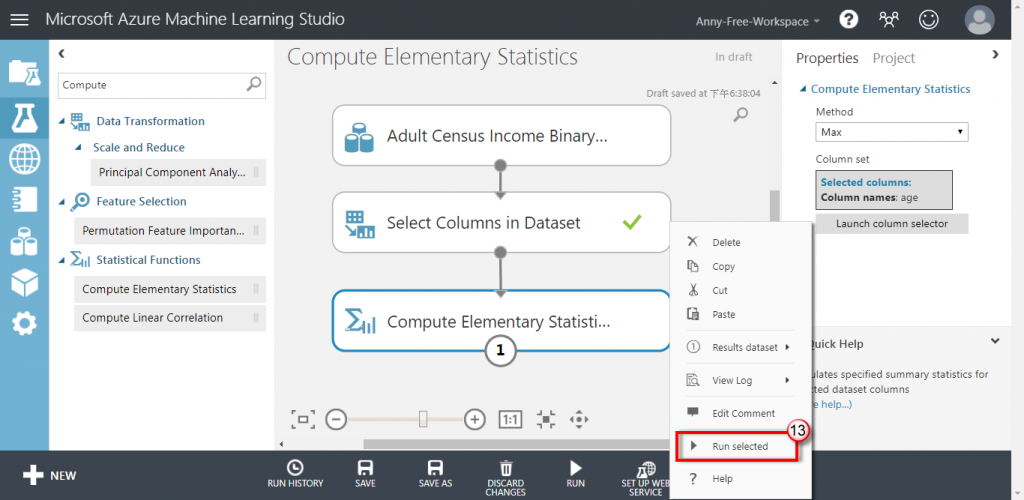Set canvas zoom to 1:1
Screen dimensions: 1024x500
(x=511, y=419)
